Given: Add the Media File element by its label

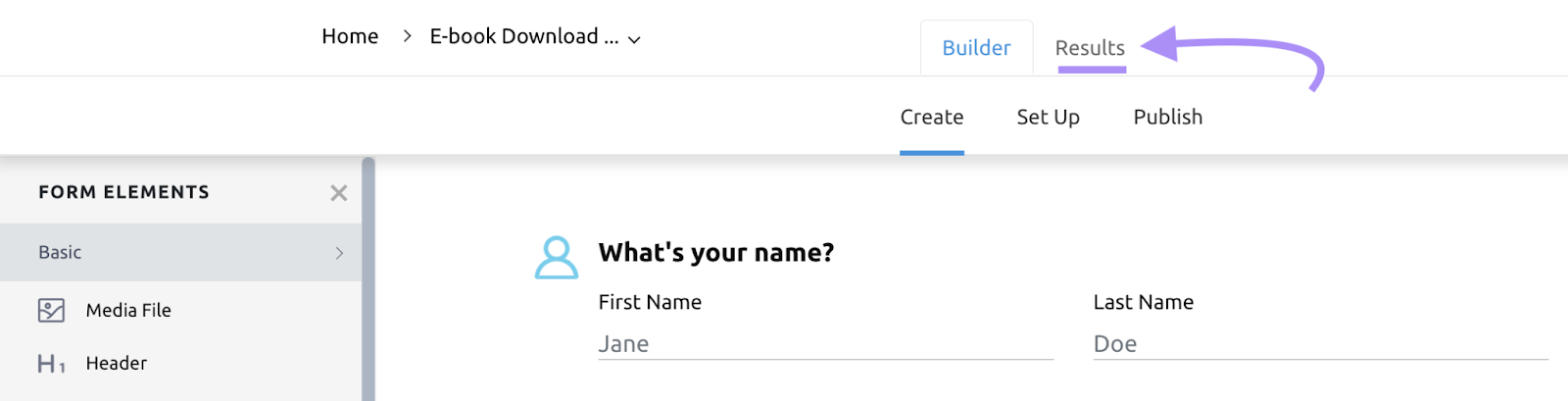Looking at the screenshot, I should coord(128,311).
